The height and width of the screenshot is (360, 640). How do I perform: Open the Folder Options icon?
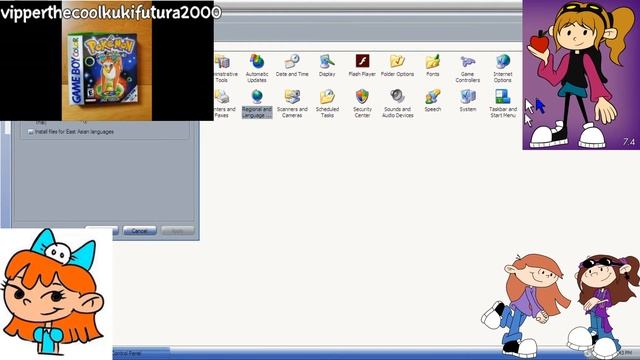(x=397, y=65)
